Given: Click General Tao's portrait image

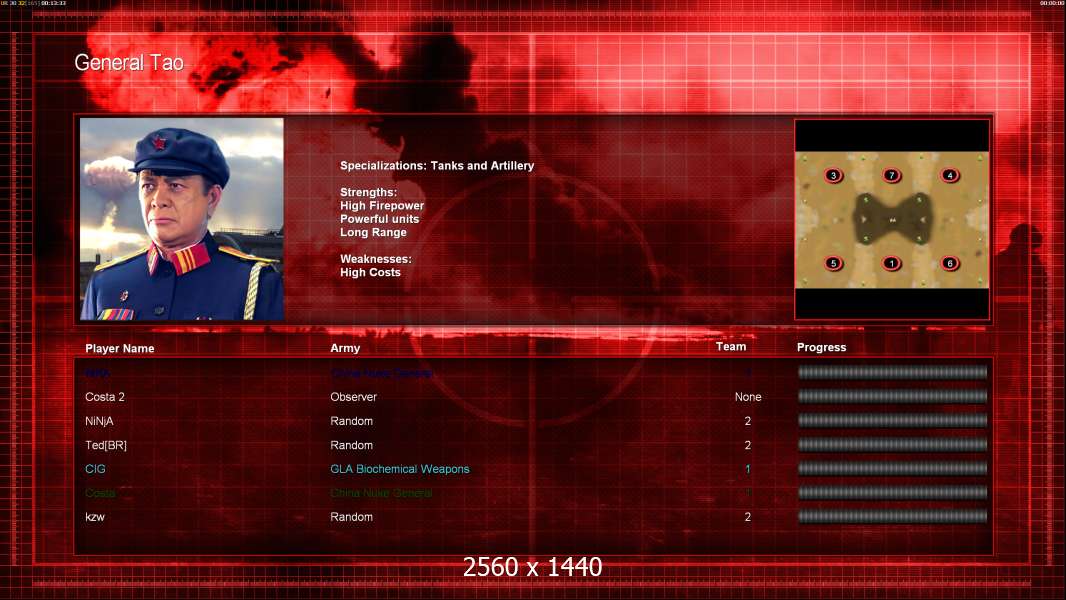Looking at the screenshot, I should 182,219.
